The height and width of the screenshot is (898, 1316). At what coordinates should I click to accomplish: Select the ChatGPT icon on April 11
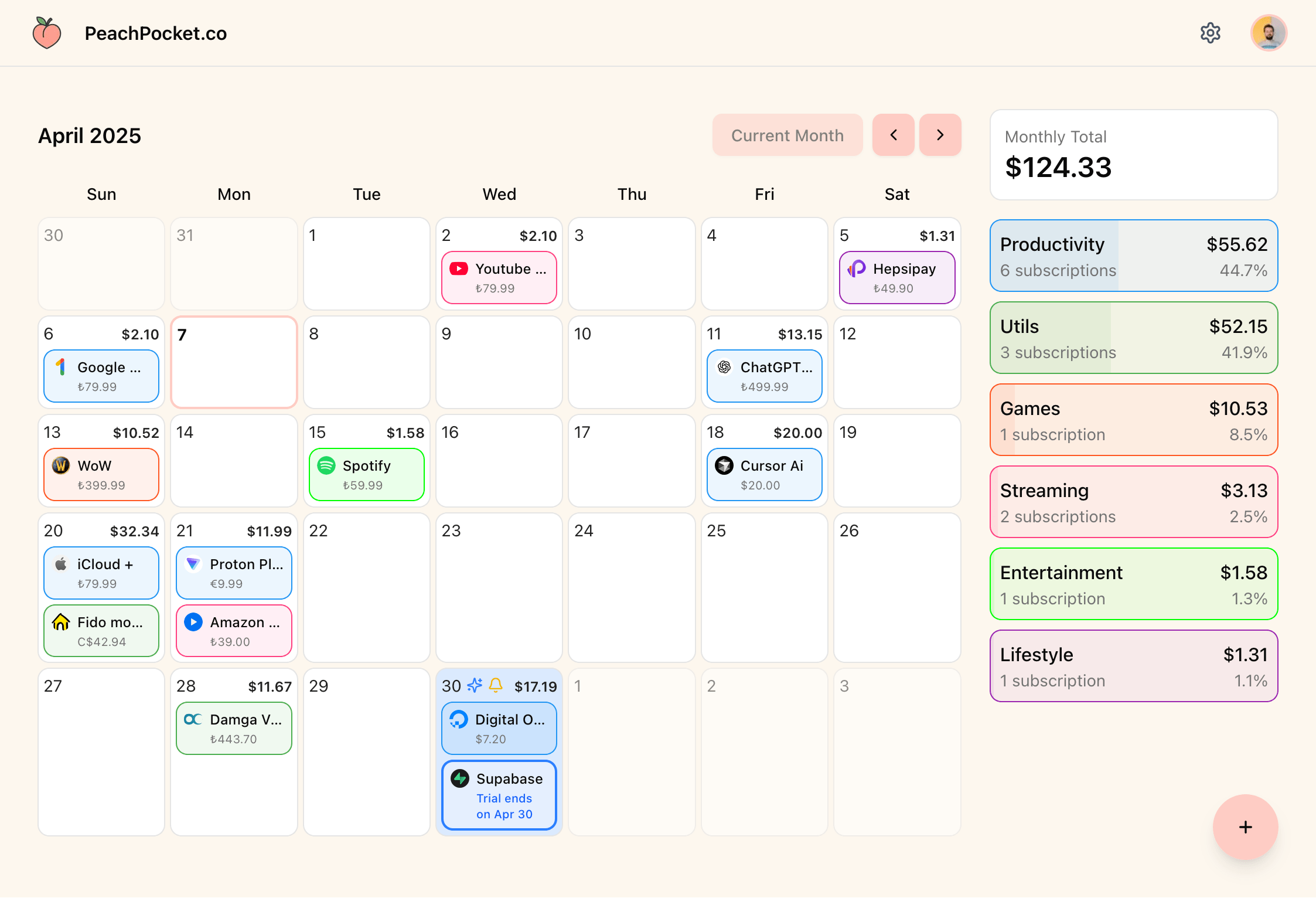[724, 367]
